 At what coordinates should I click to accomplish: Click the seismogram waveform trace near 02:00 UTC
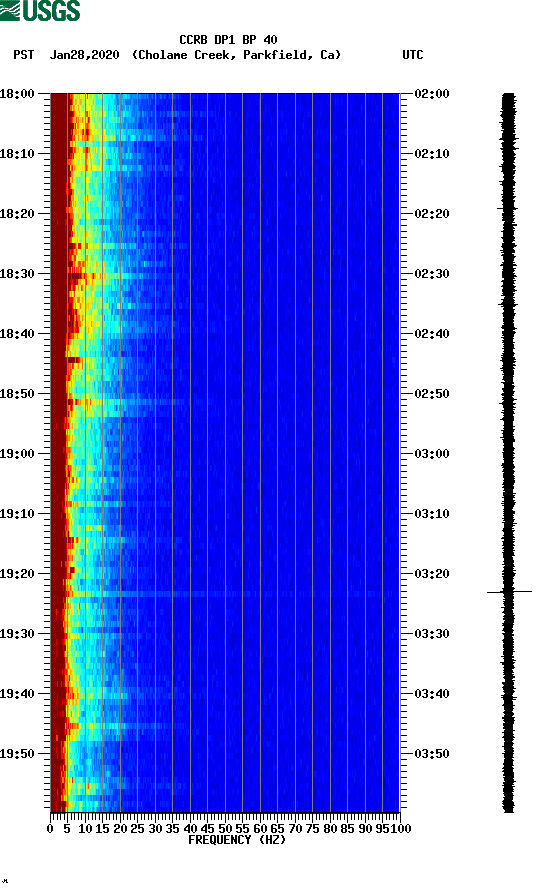509,98
